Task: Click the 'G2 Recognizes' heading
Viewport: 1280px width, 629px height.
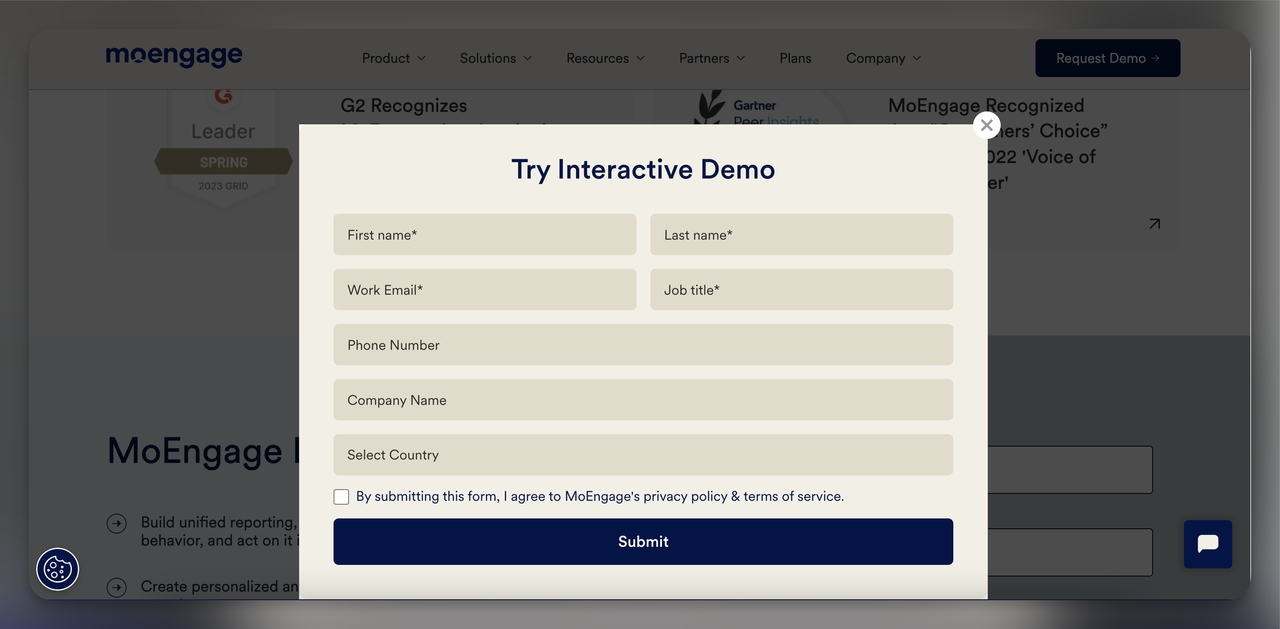Action: [x=404, y=106]
